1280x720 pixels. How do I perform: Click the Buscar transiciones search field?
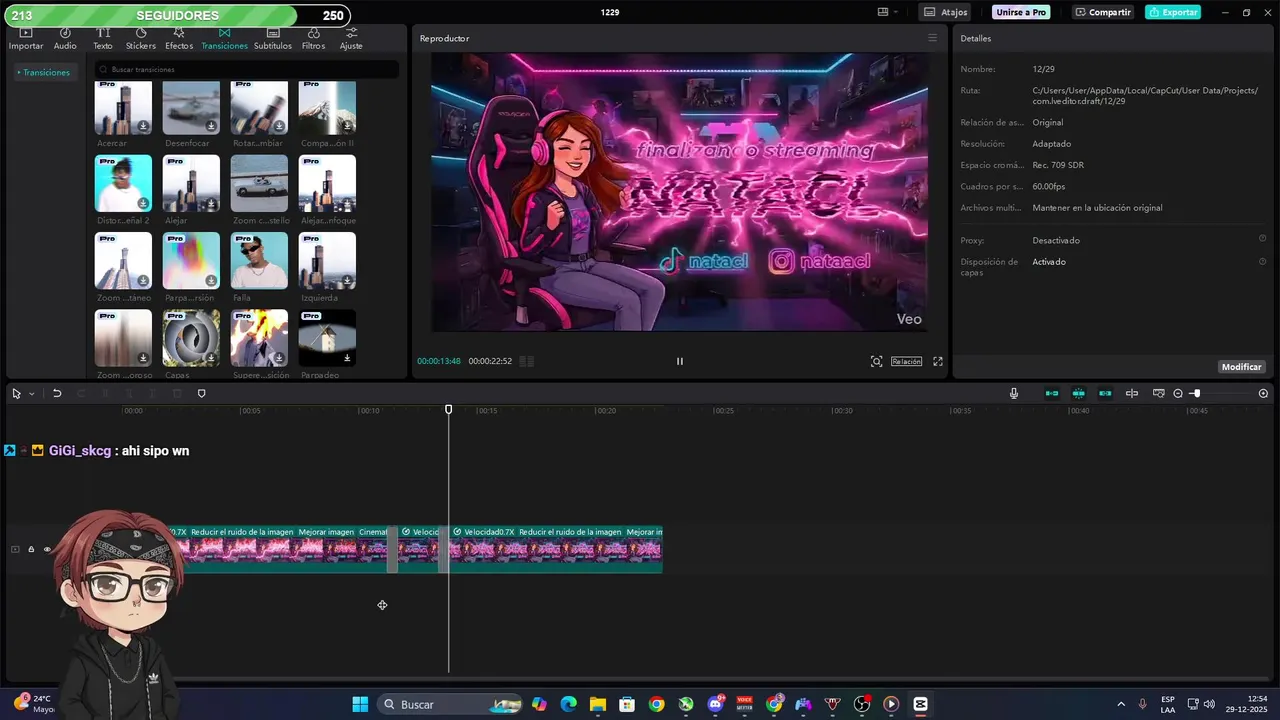coord(246,70)
